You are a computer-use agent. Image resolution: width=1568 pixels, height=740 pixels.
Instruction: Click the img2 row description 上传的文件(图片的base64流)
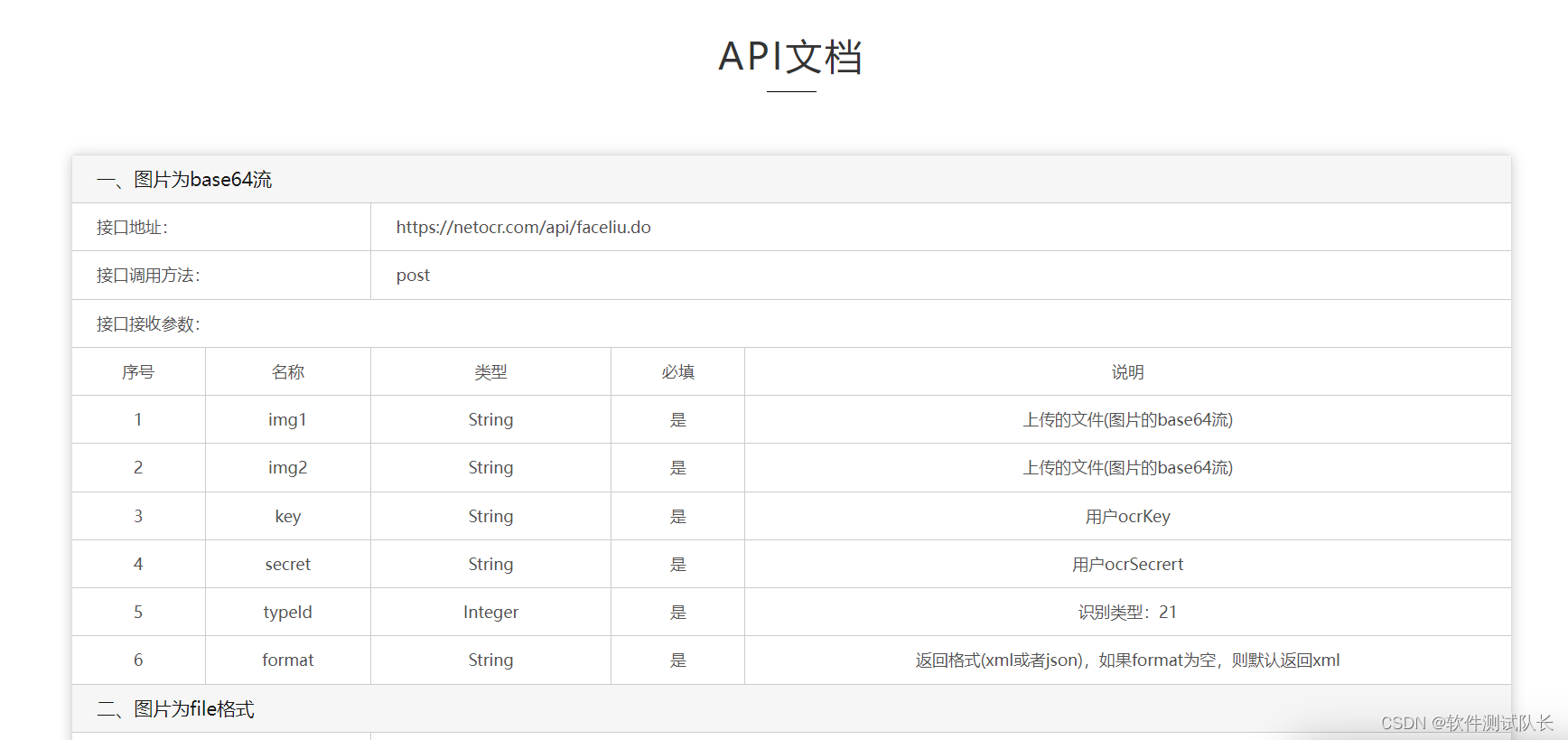click(1127, 467)
